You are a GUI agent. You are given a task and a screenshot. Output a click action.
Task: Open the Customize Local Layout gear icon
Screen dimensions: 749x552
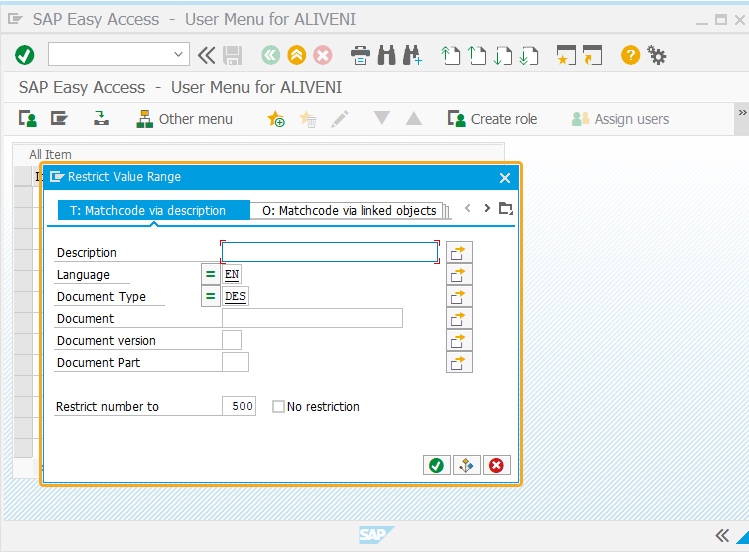click(656, 55)
